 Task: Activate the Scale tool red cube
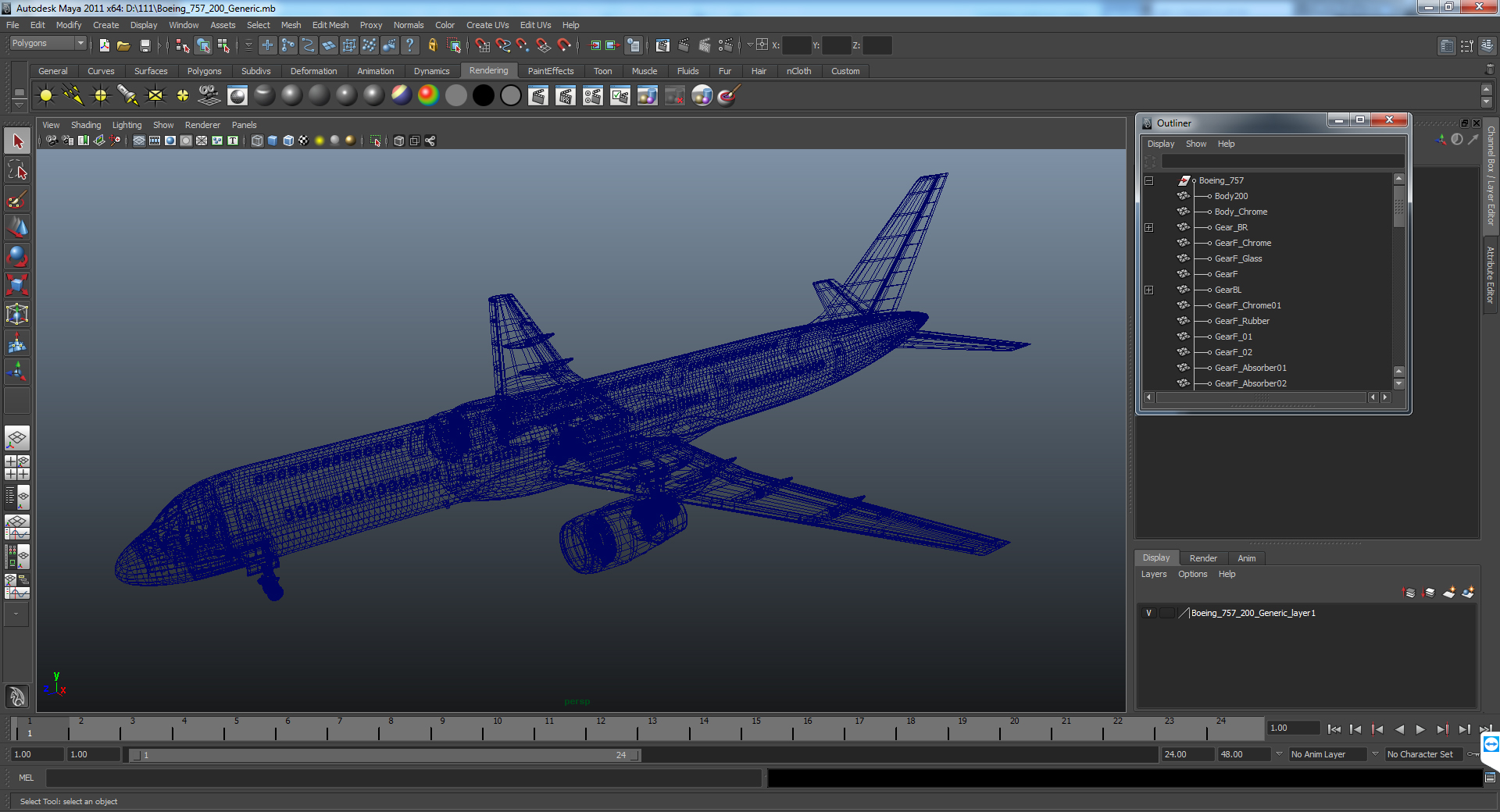17,285
